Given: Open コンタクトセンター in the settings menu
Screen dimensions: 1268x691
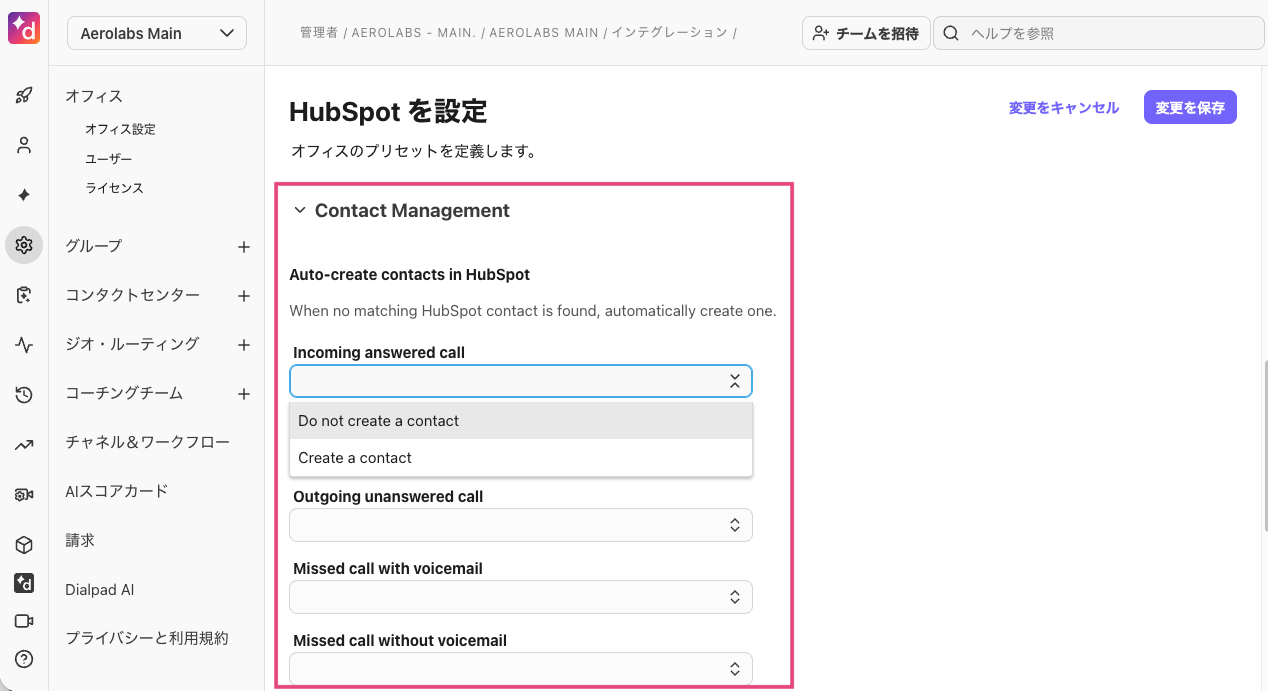Looking at the screenshot, I should pyautogui.click(x=132, y=295).
